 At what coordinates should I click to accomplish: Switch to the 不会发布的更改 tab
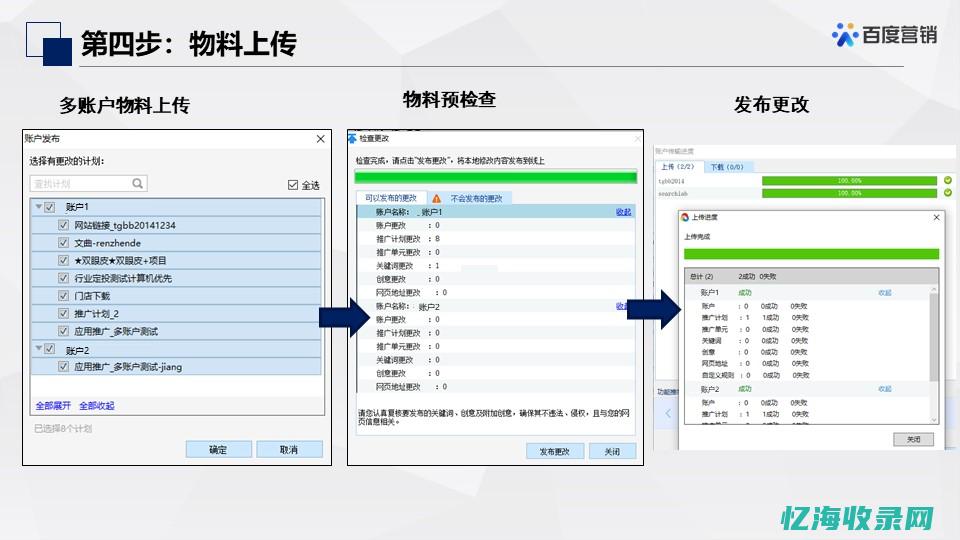[x=476, y=198]
